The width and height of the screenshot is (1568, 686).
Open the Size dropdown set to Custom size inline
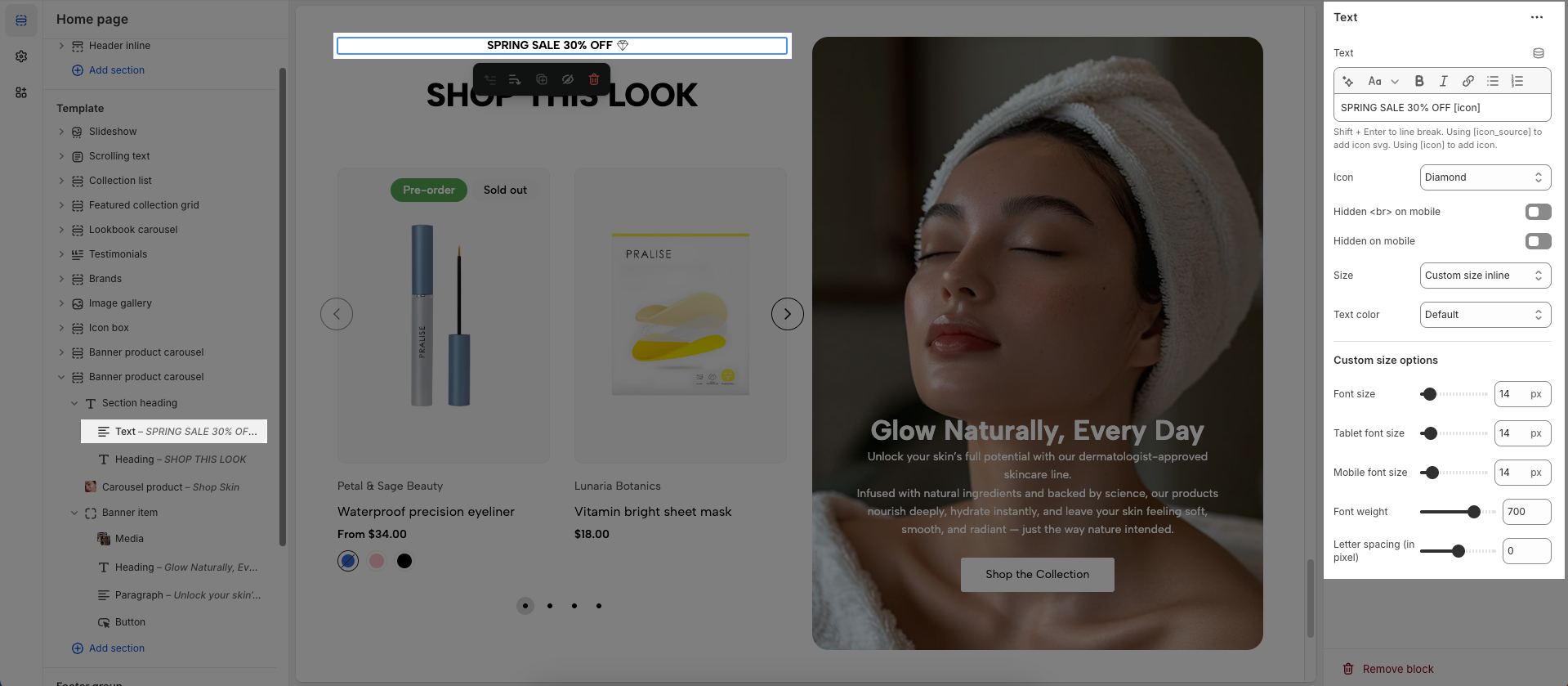coord(1485,276)
